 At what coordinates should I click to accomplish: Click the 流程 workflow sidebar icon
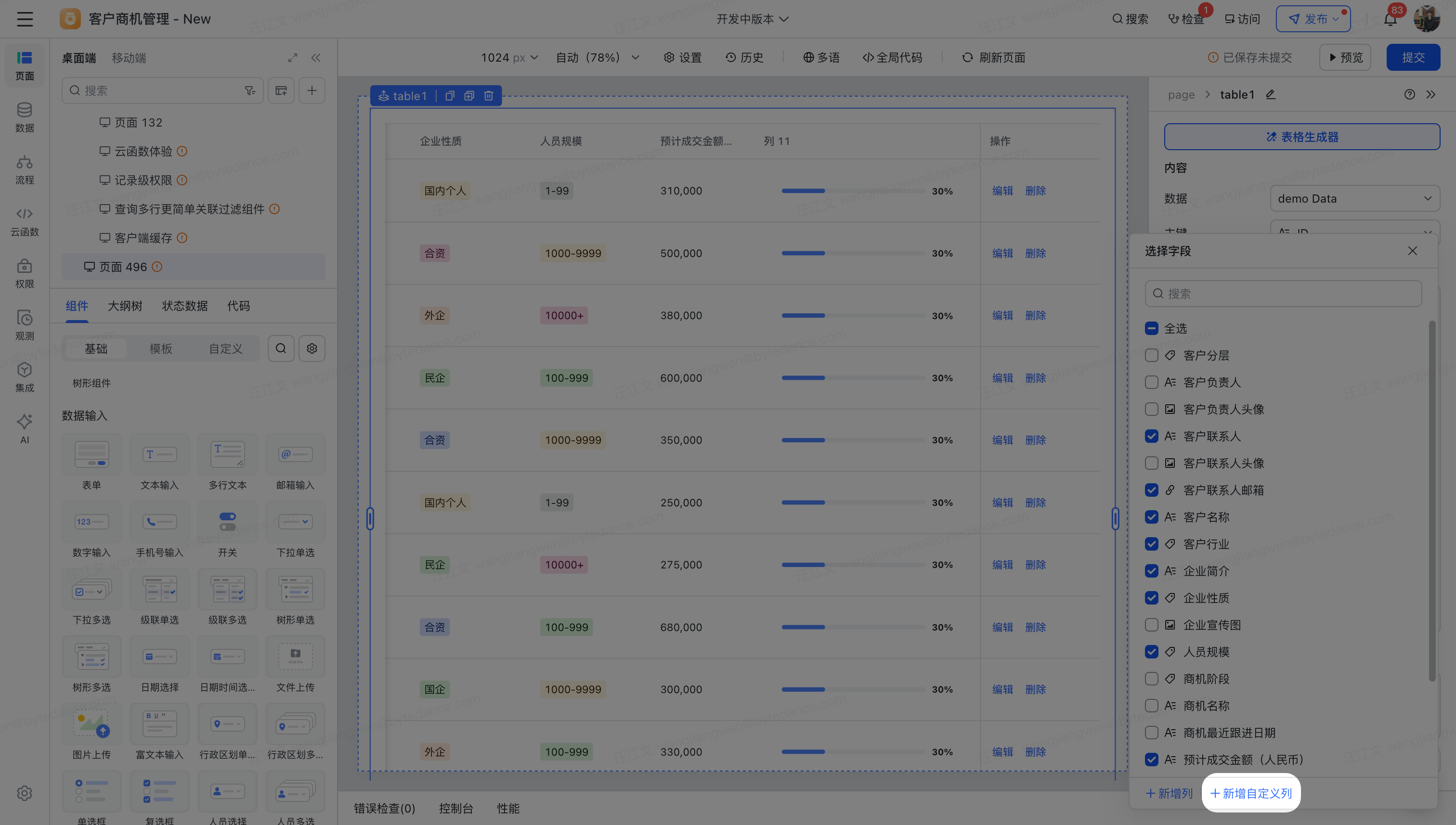coord(25,169)
